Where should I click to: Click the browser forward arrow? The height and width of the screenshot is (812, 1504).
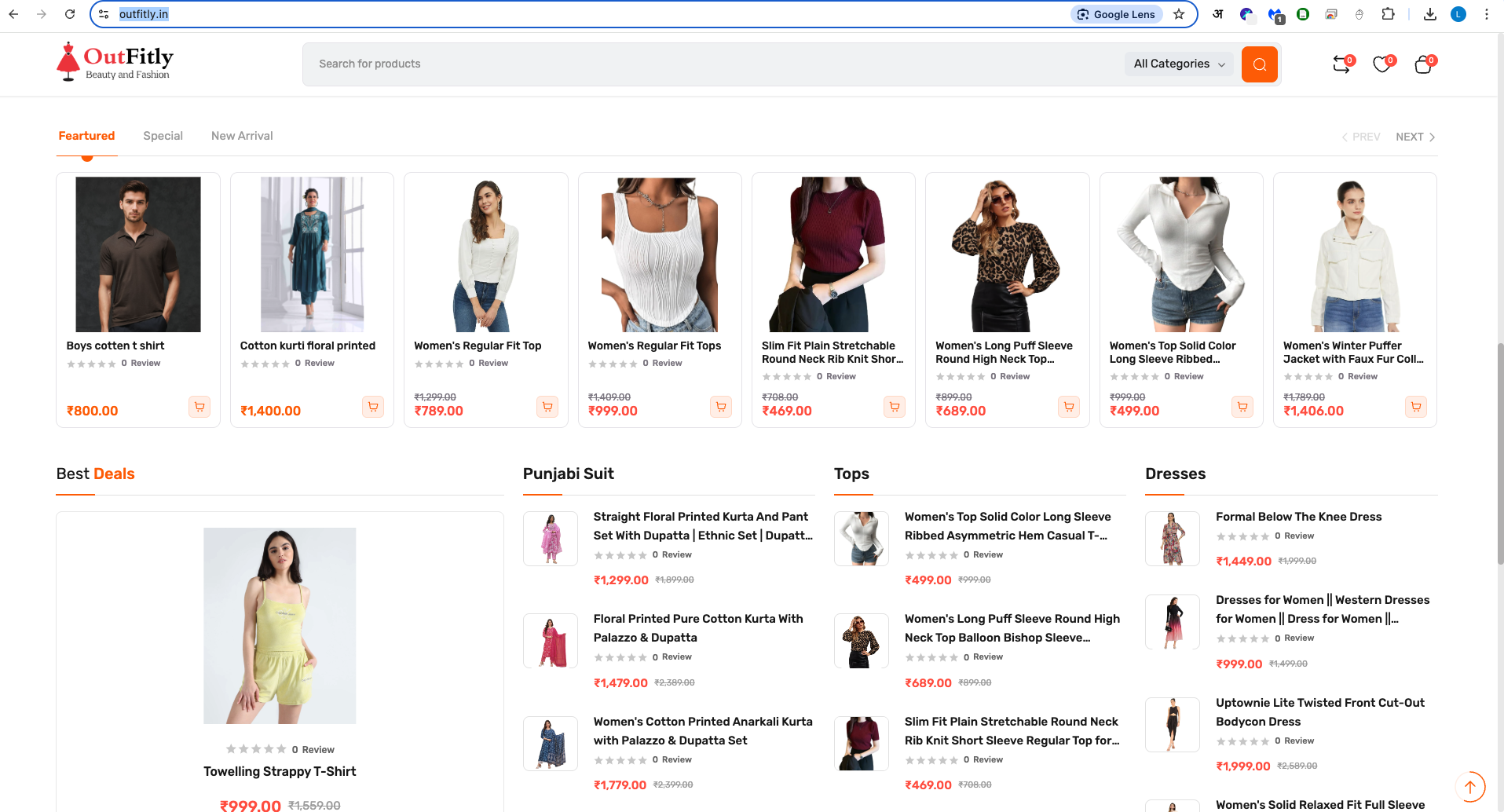[x=42, y=14]
